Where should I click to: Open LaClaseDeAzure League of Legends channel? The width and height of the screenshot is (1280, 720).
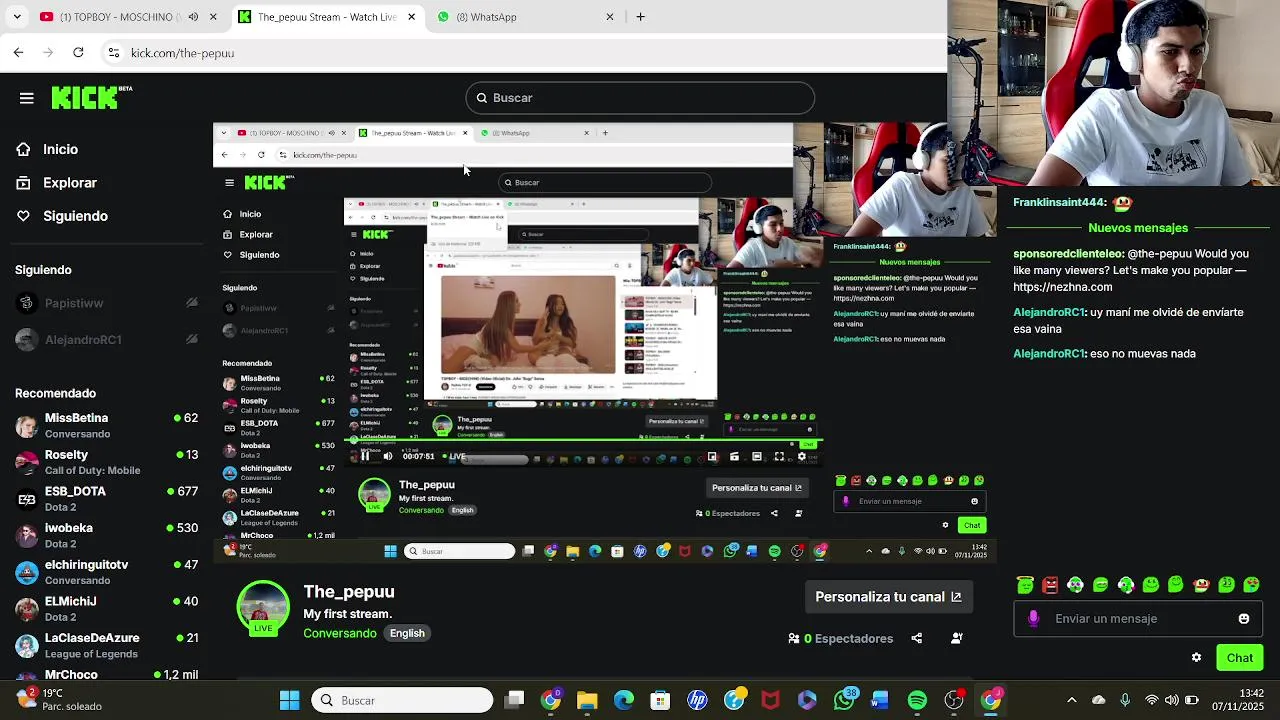(106, 645)
